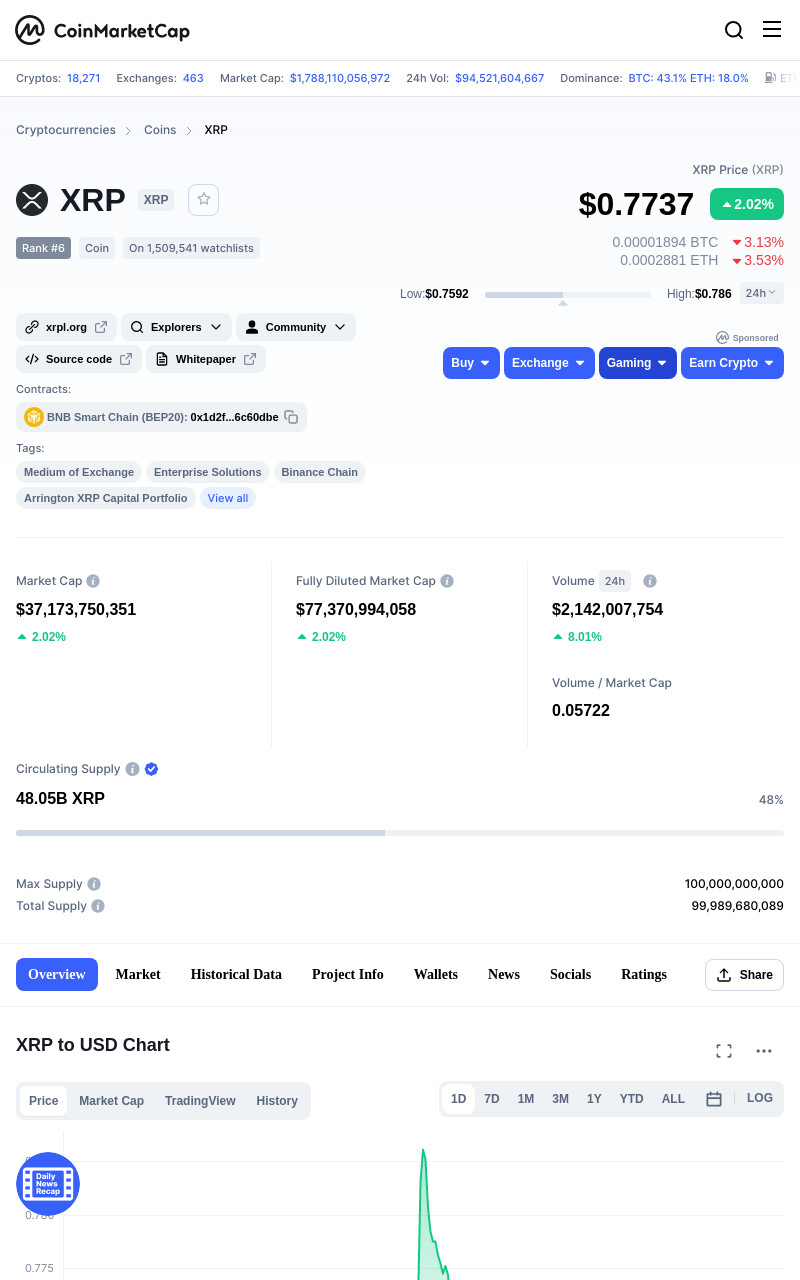This screenshot has height=1280, width=800.
Task: Click the Enterprise Solutions tag
Action: 208,472
